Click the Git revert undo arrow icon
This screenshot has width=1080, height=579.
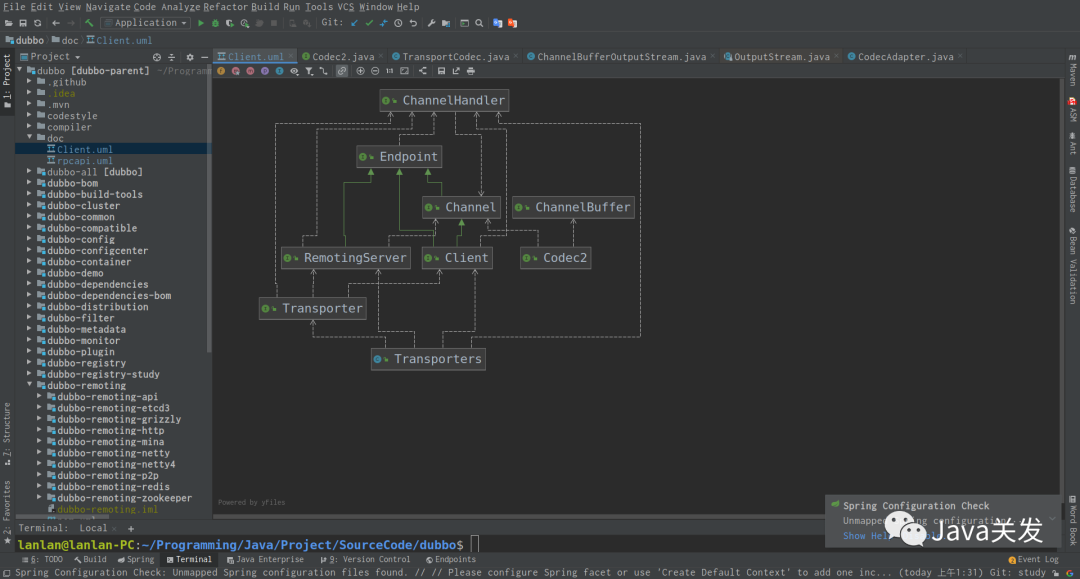tap(413, 23)
